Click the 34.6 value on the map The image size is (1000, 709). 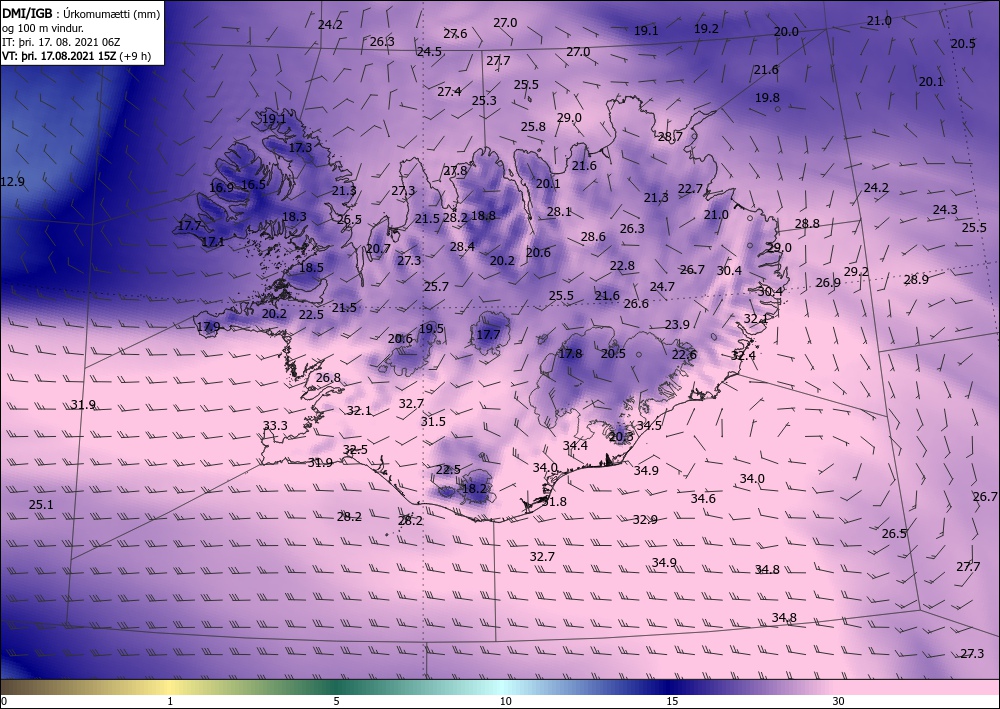(703, 499)
